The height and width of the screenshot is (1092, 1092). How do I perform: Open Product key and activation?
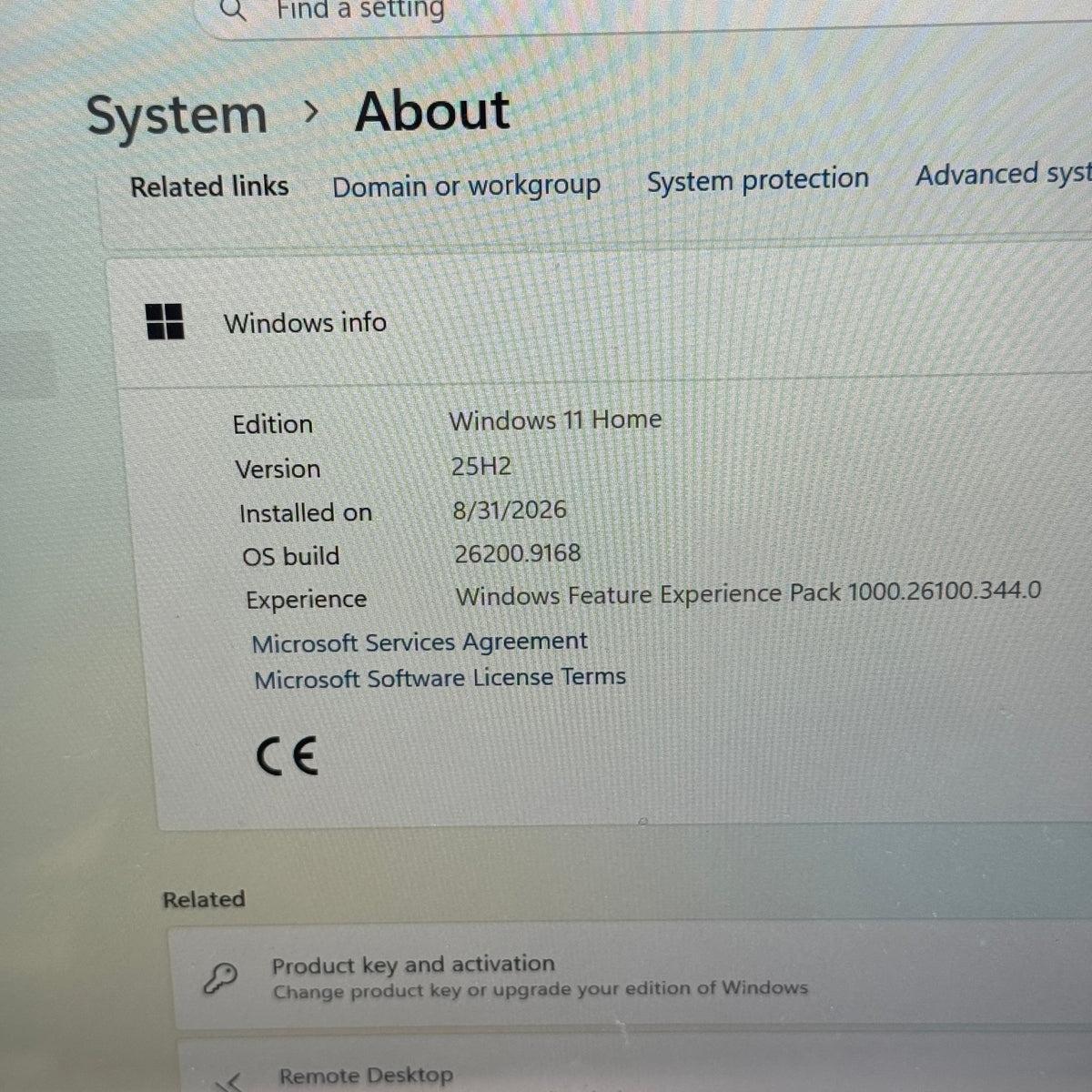point(630,976)
